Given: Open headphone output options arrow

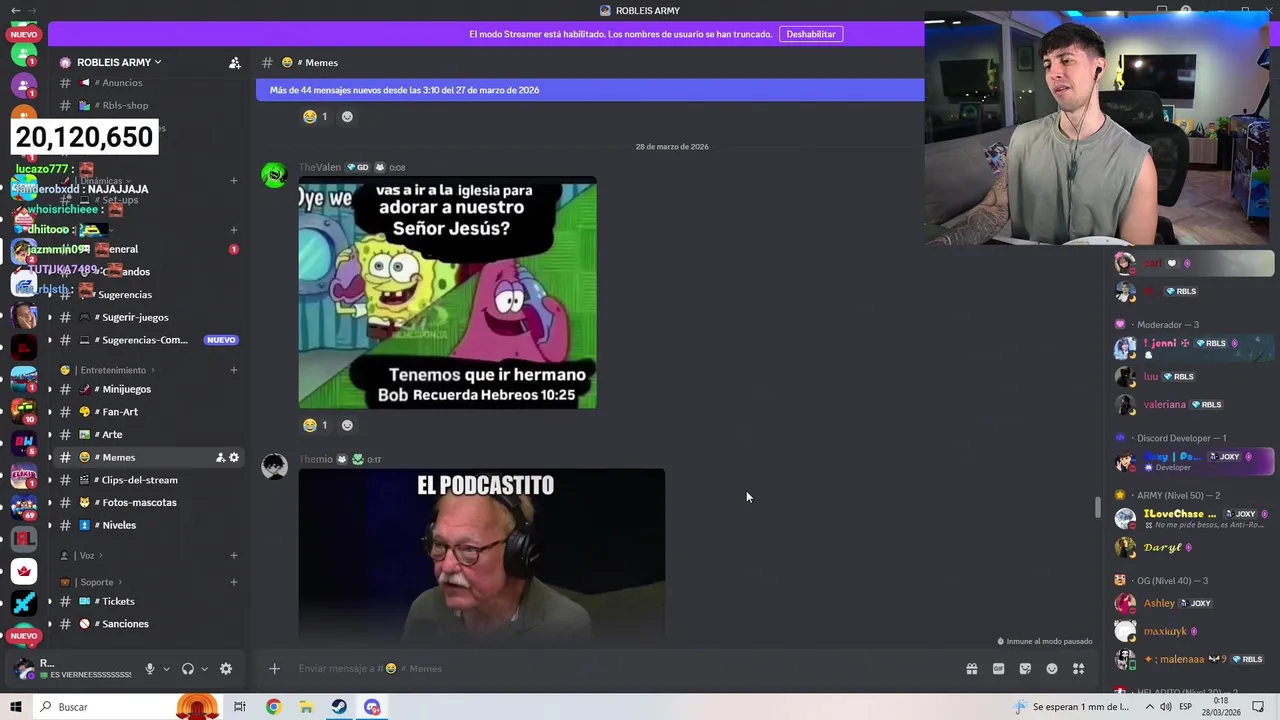Looking at the screenshot, I should (204, 669).
